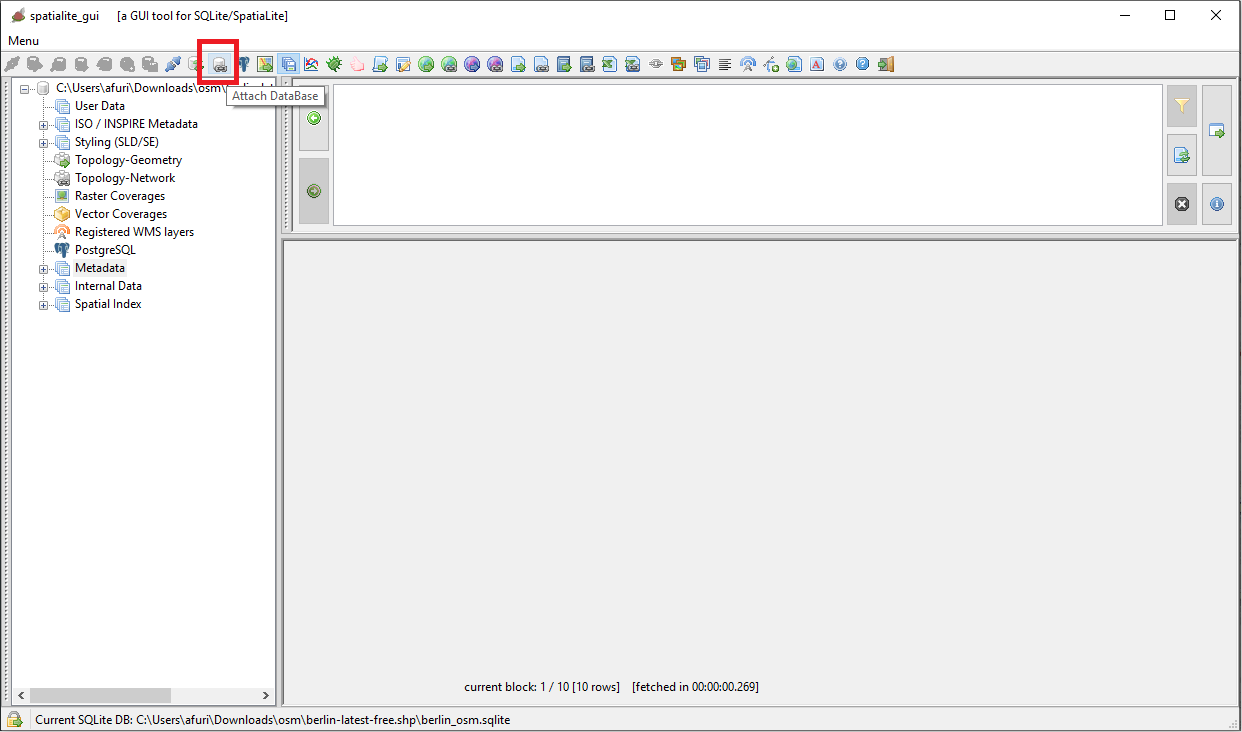
Task: Select Styling (SLD/SE) in the tree
Action: [x=117, y=142]
